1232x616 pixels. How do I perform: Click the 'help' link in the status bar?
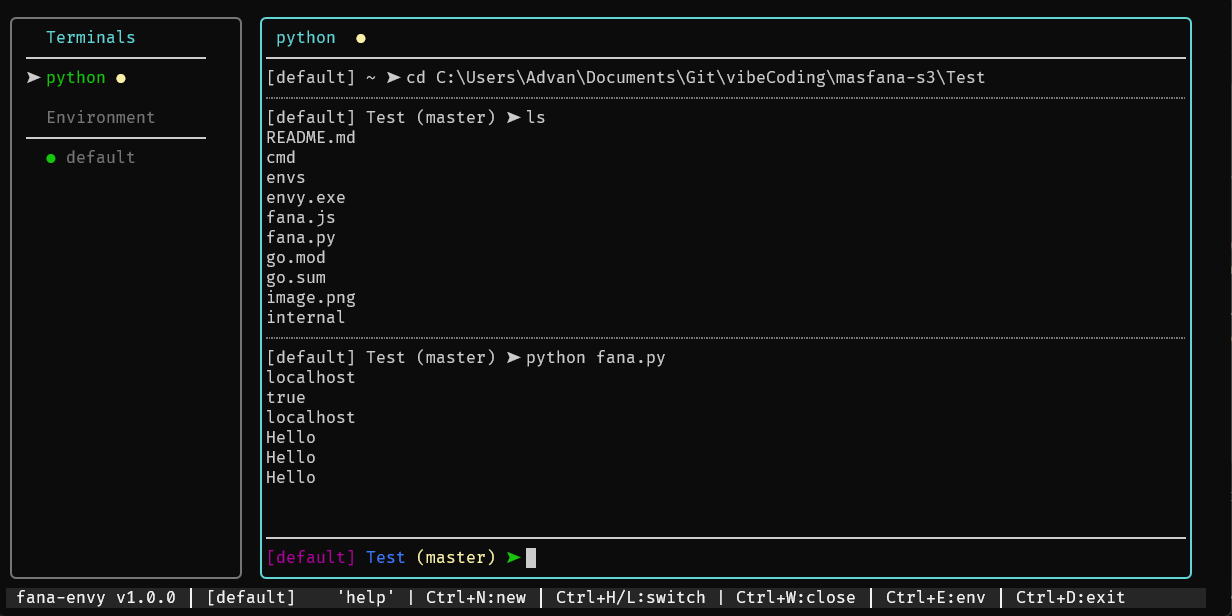[366, 597]
